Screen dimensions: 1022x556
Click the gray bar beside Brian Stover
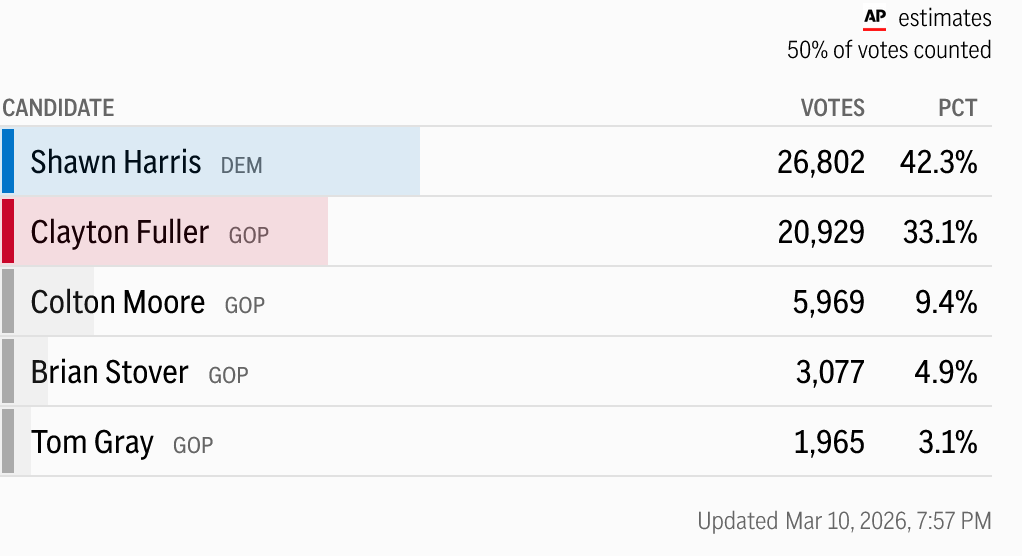[7, 371]
